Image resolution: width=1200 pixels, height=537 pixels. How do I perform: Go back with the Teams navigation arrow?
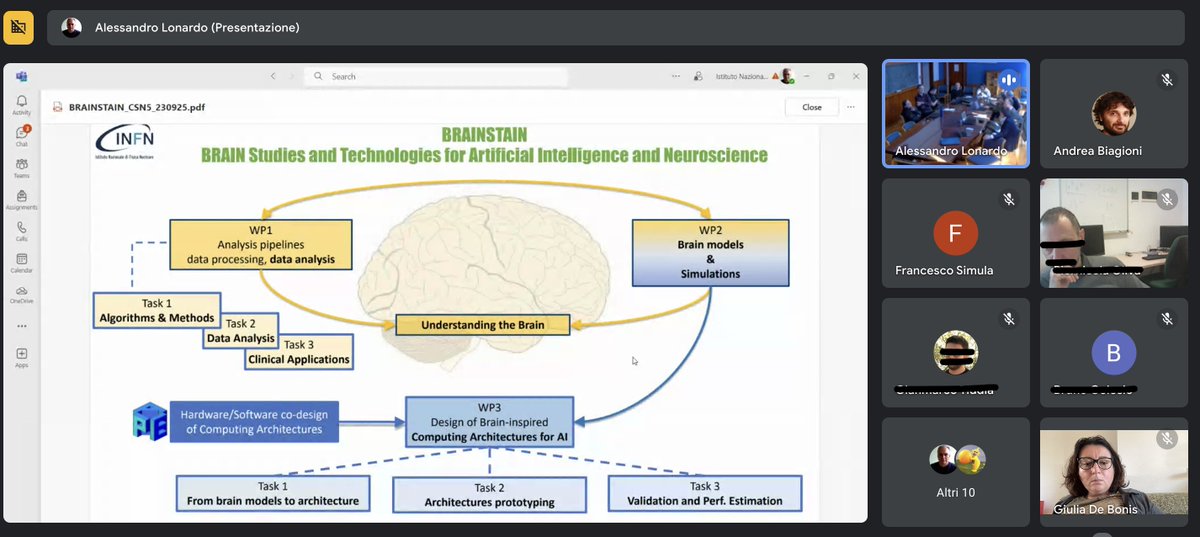click(273, 76)
